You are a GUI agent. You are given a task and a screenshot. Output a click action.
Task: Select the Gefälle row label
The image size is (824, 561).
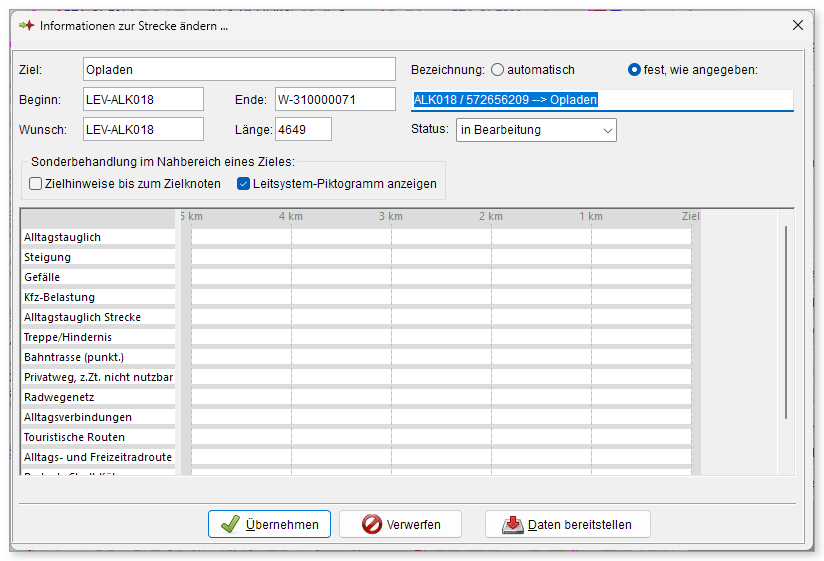[x=97, y=277]
